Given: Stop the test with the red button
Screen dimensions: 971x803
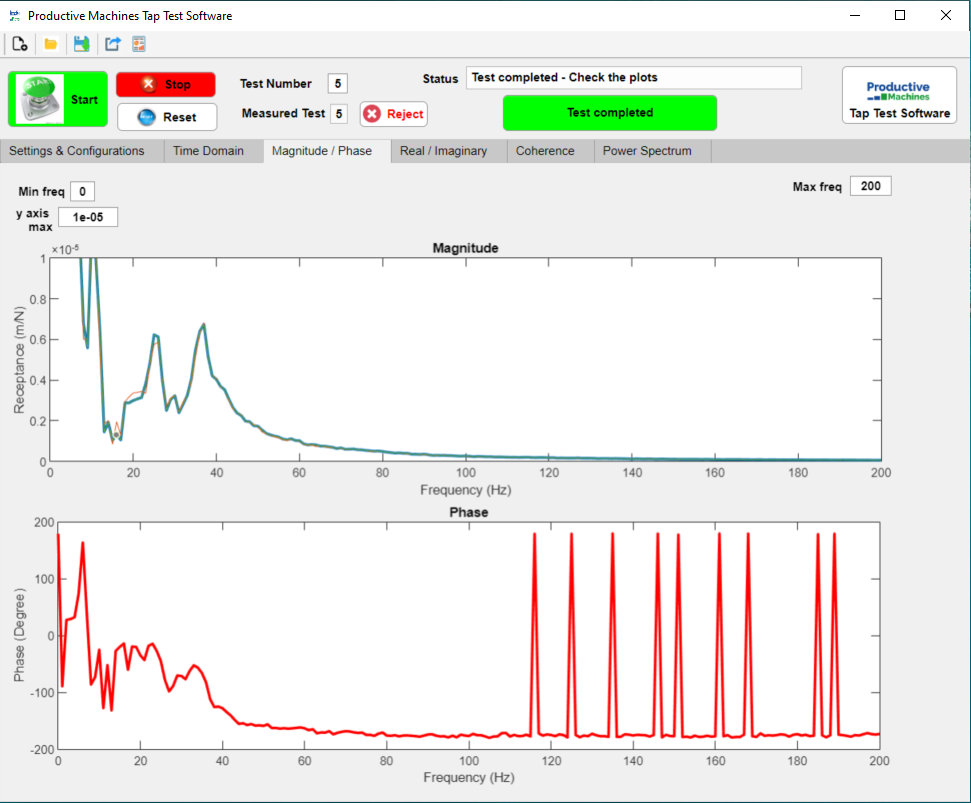Looking at the screenshot, I should 166,84.
